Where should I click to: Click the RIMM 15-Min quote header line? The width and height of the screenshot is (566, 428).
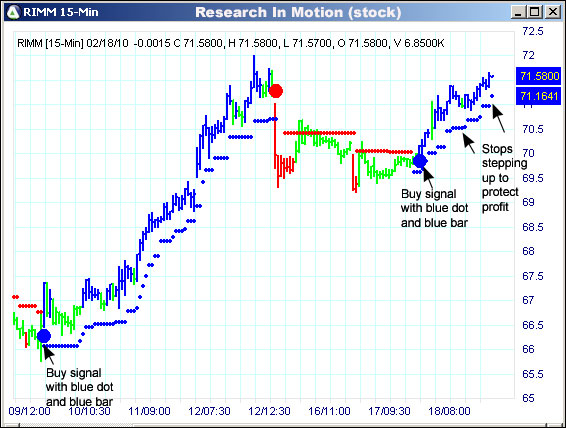click(x=231, y=43)
